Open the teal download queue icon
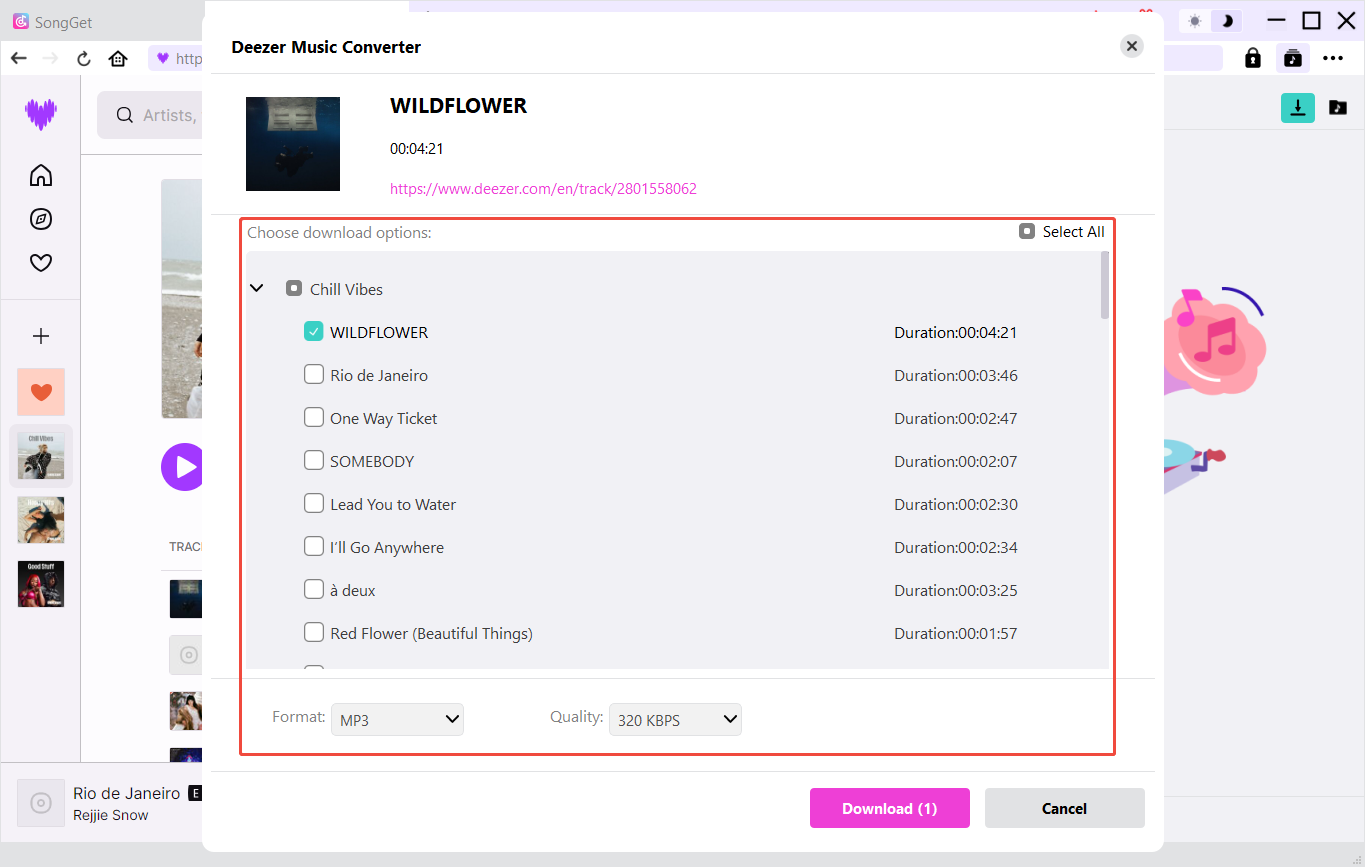Screen dimensions: 1365x867 [1297, 108]
